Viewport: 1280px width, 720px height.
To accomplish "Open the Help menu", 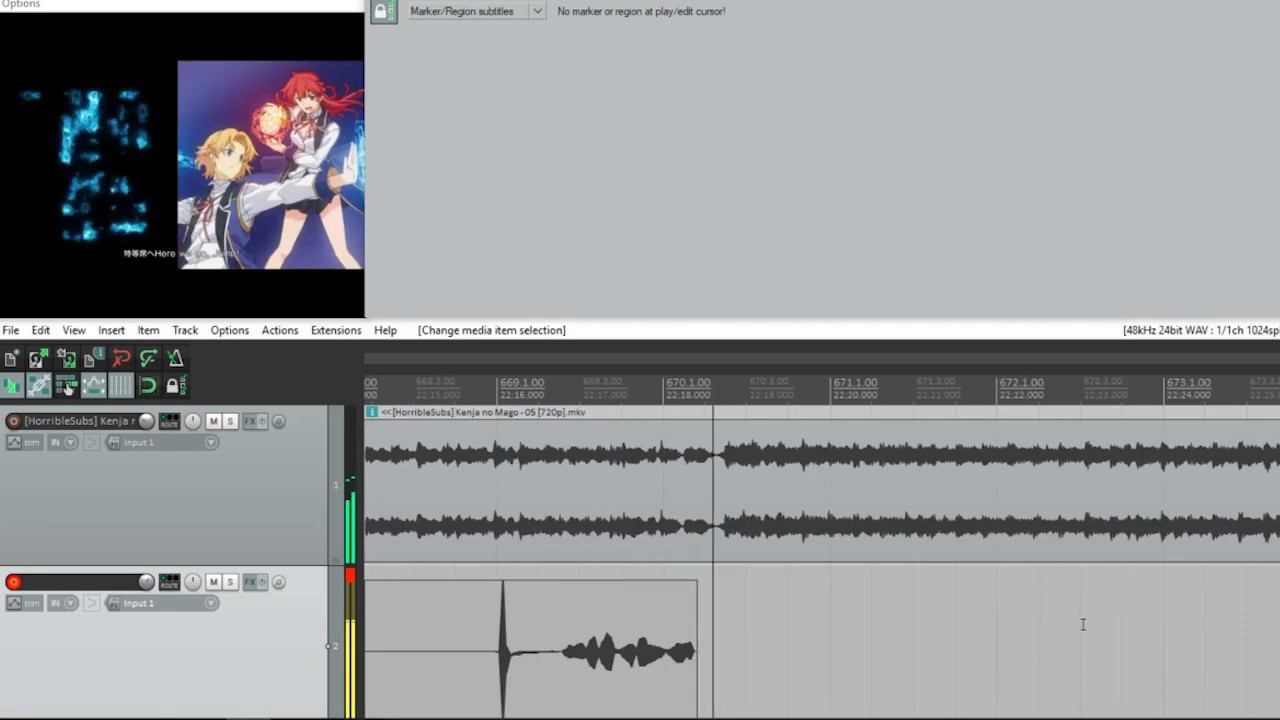I will [385, 330].
